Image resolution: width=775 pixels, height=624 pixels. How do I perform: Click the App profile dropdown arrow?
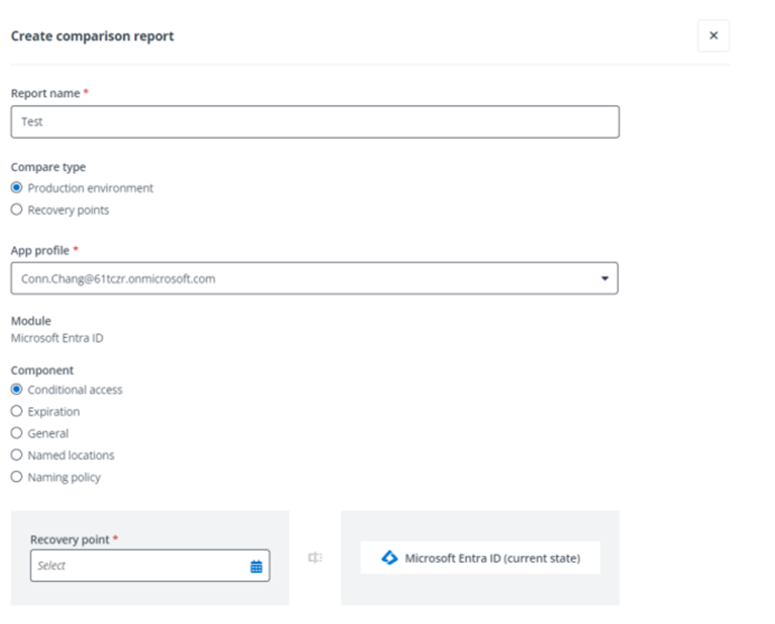[x=604, y=279]
